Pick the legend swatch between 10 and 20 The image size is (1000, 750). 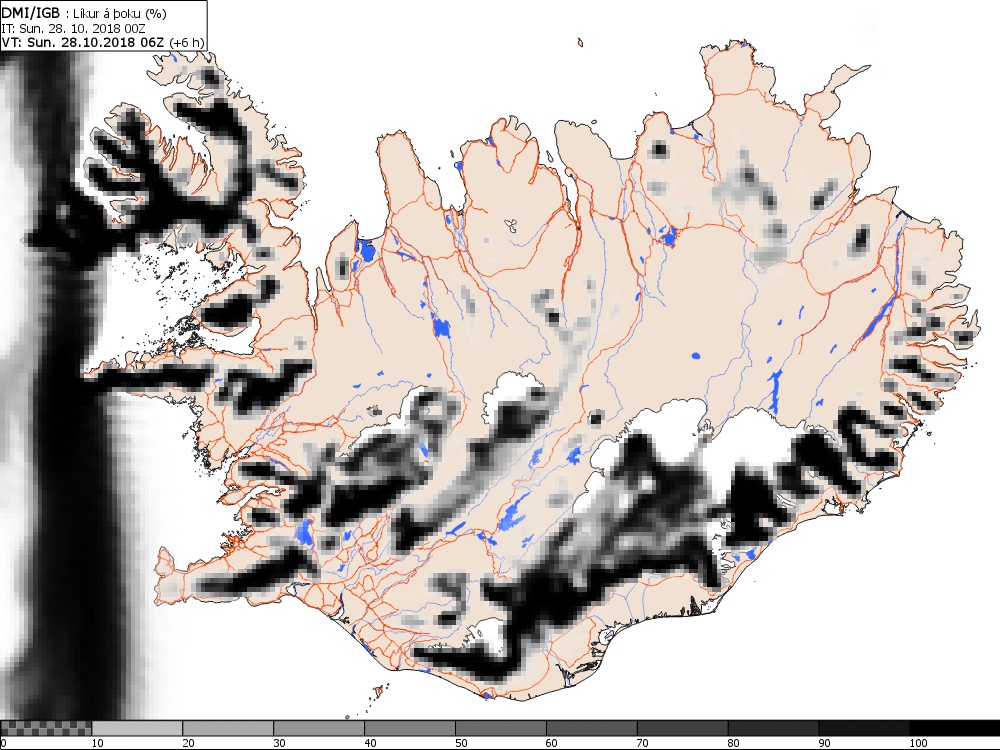(x=137, y=728)
